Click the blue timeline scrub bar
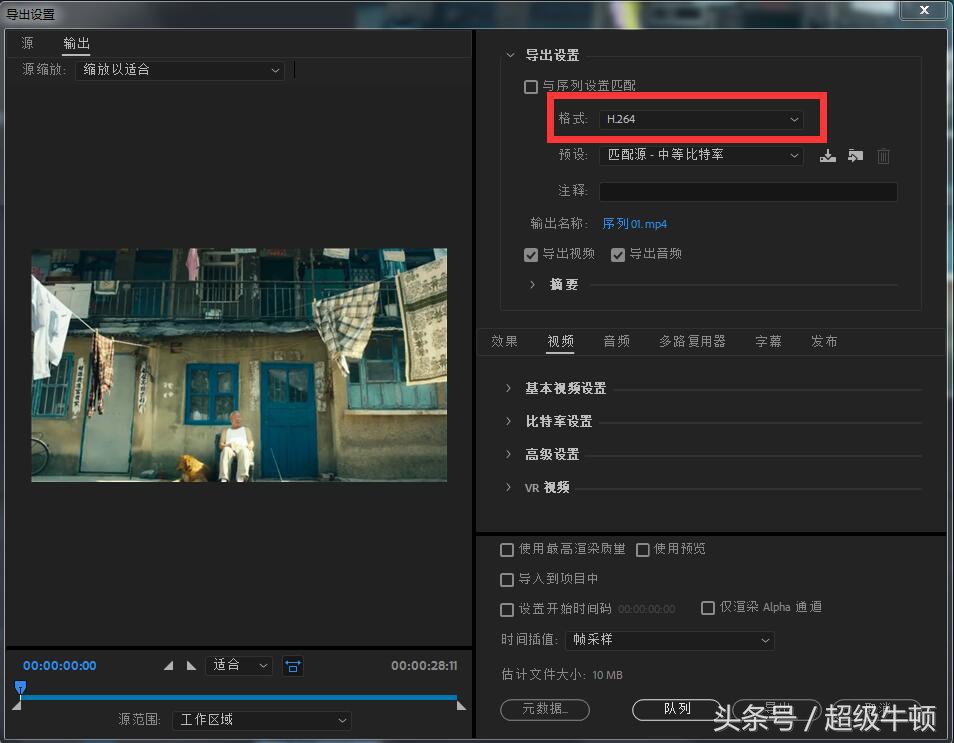 tap(238, 697)
